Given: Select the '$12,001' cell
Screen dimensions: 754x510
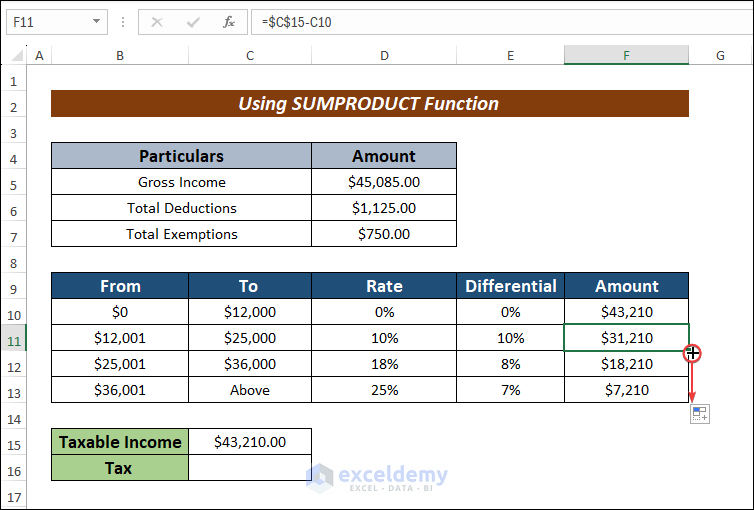Looking at the screenshot, I should (x=120, y=338).
